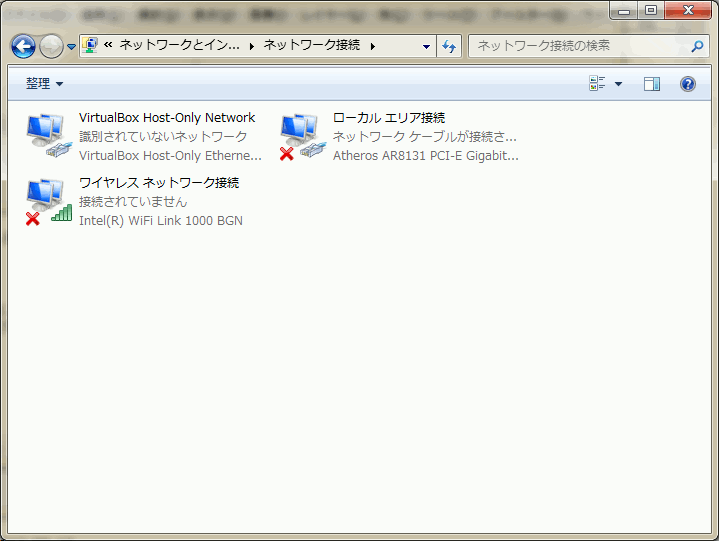Toggle the preview pane
The width and height of the screenshot is (719, 541).
(652, 84)
